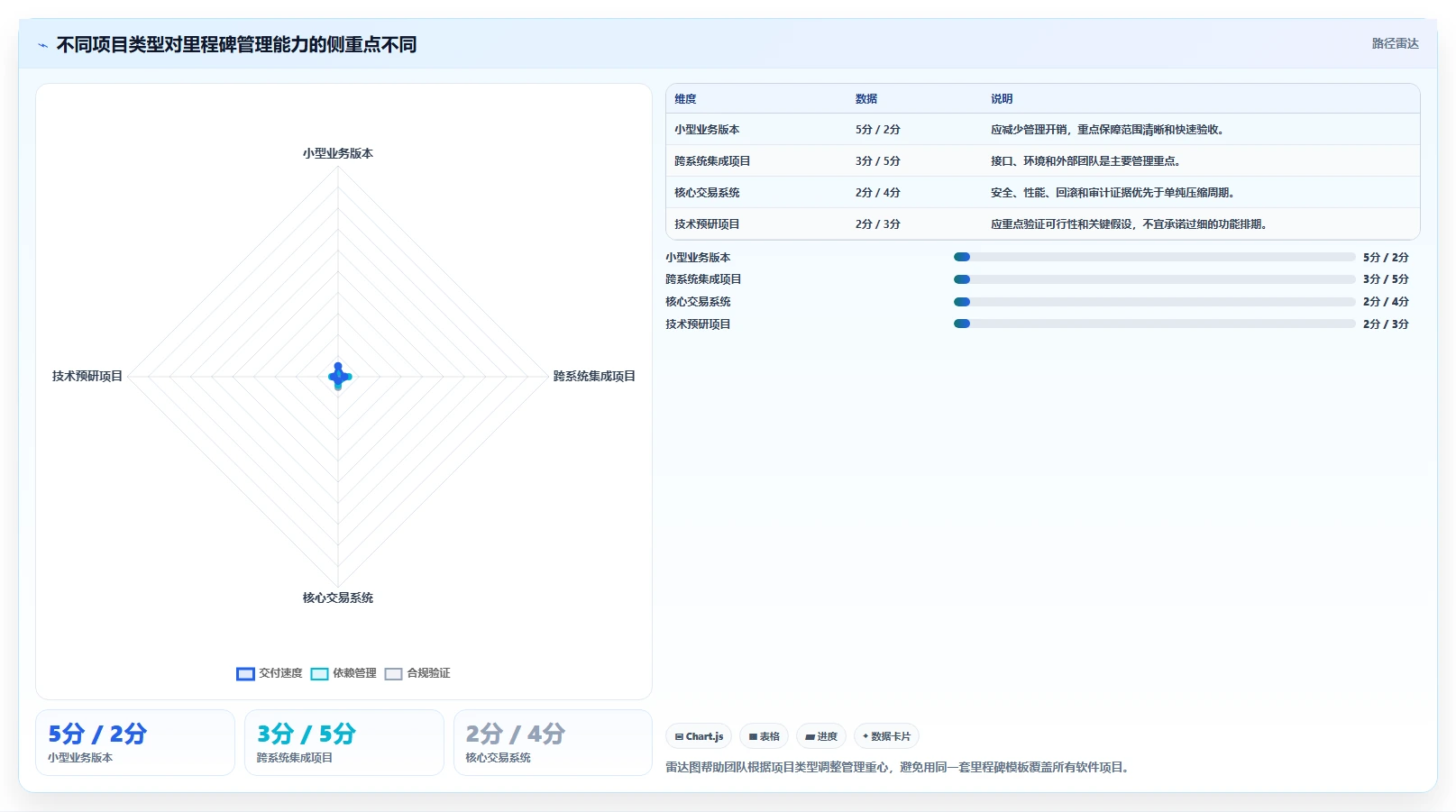Select the 小型业务版本 table row cell

click(707, 130)
